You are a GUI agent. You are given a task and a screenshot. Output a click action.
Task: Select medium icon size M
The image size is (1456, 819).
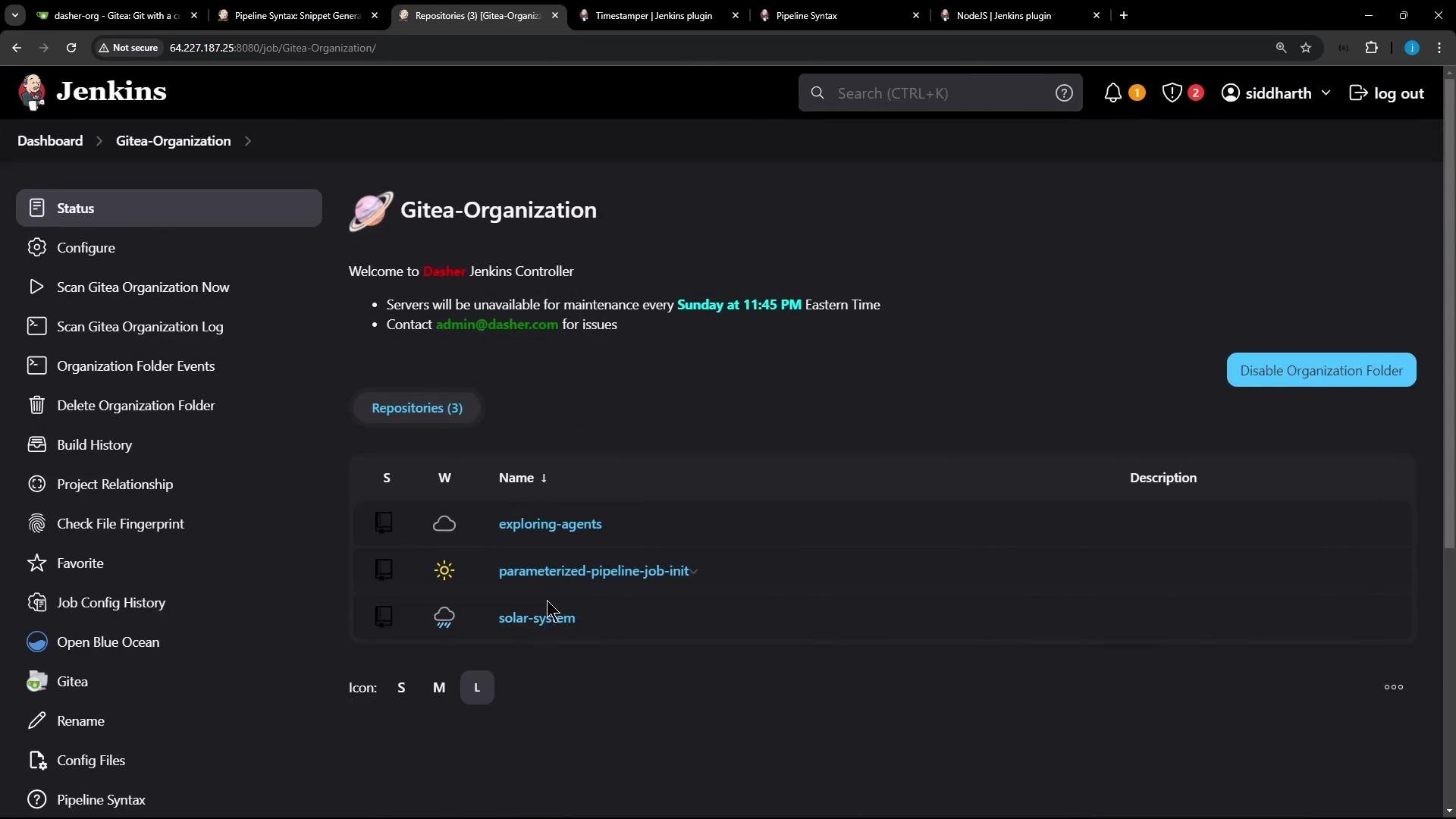pos(439,687)
